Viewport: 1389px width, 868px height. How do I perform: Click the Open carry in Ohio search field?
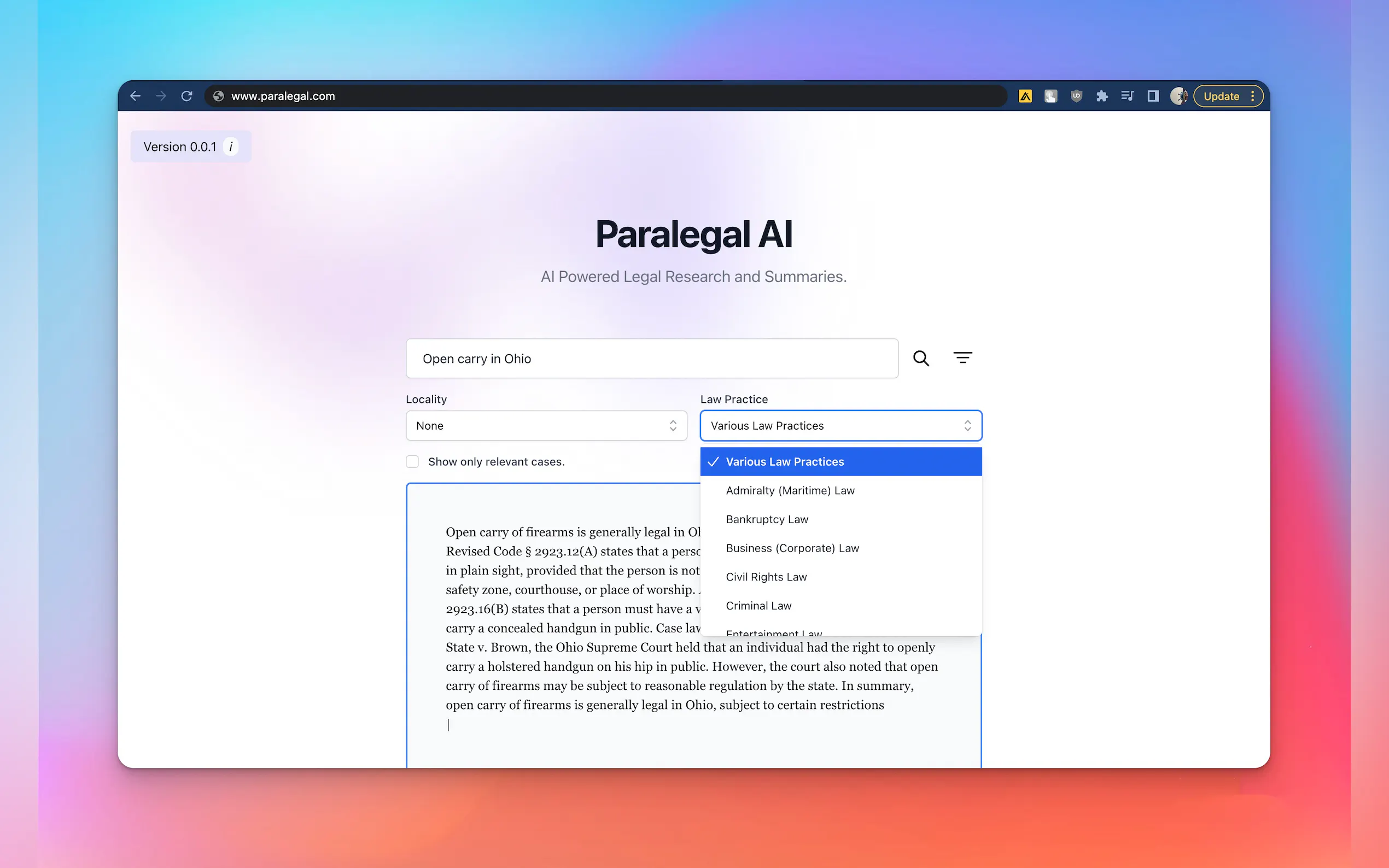tap(652, 358)
